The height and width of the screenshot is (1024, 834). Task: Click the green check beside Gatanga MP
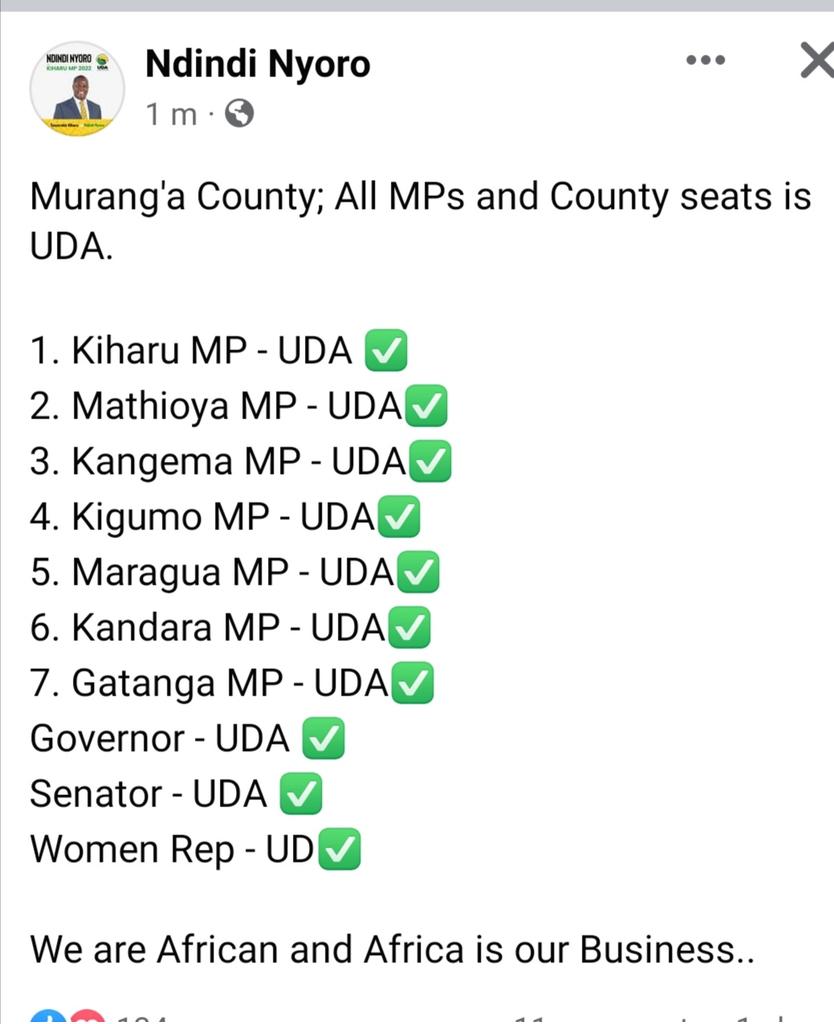pyautogui.click(x=412, y=683)
